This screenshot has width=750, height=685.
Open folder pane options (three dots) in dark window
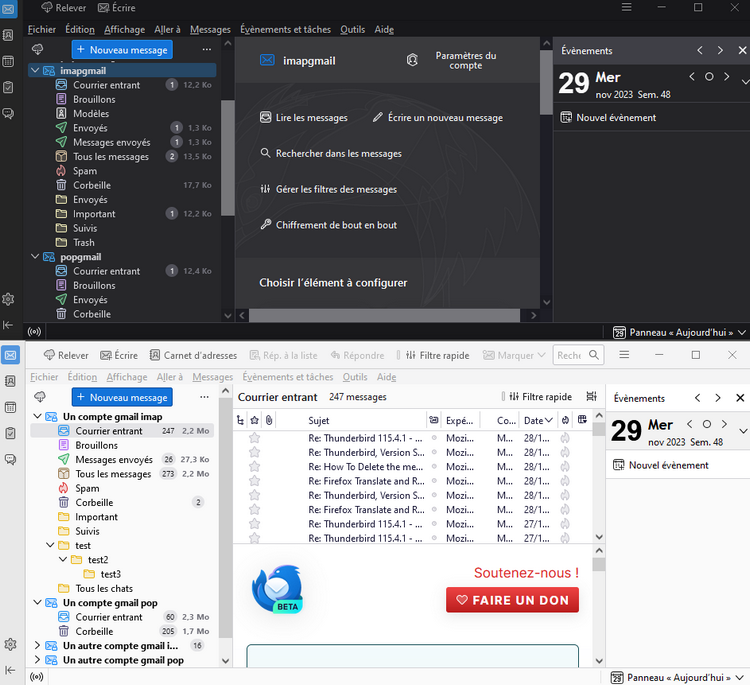[207, 49]
